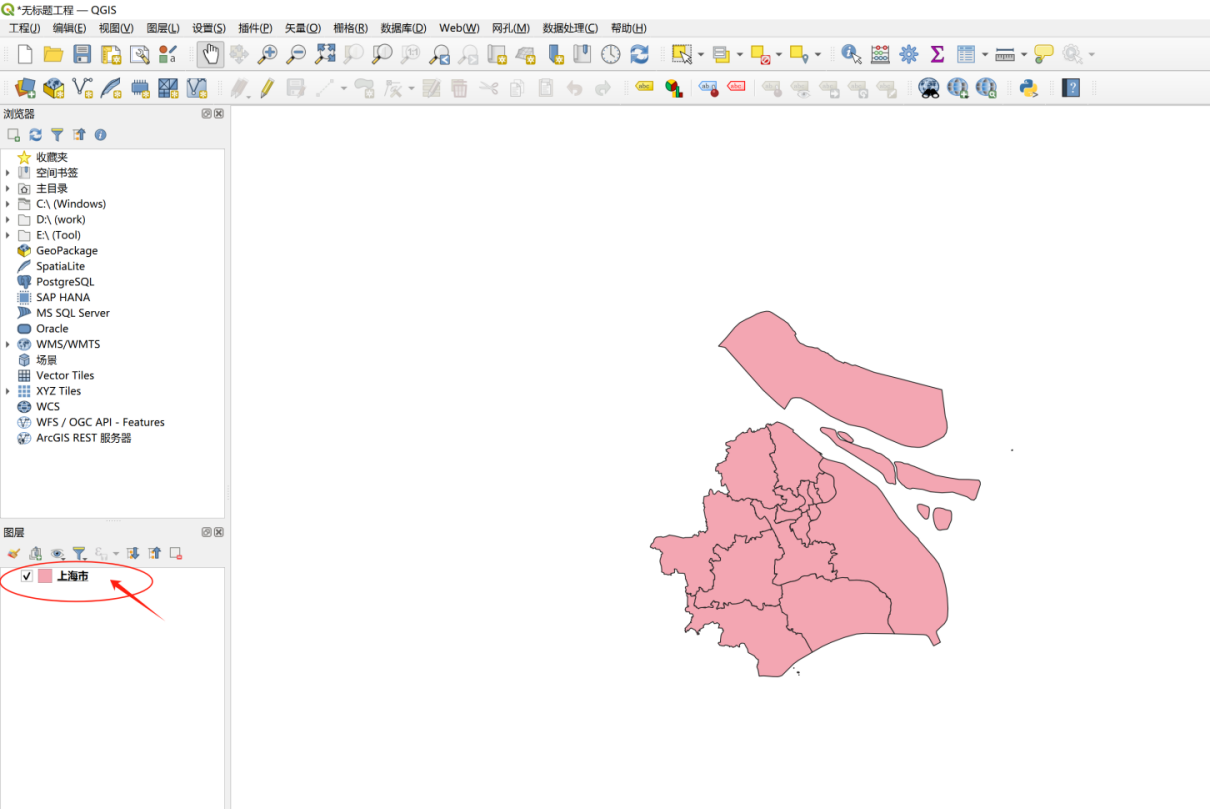
Task: Open the attribute table dropdown arrow
Action: tap(985, 55)
